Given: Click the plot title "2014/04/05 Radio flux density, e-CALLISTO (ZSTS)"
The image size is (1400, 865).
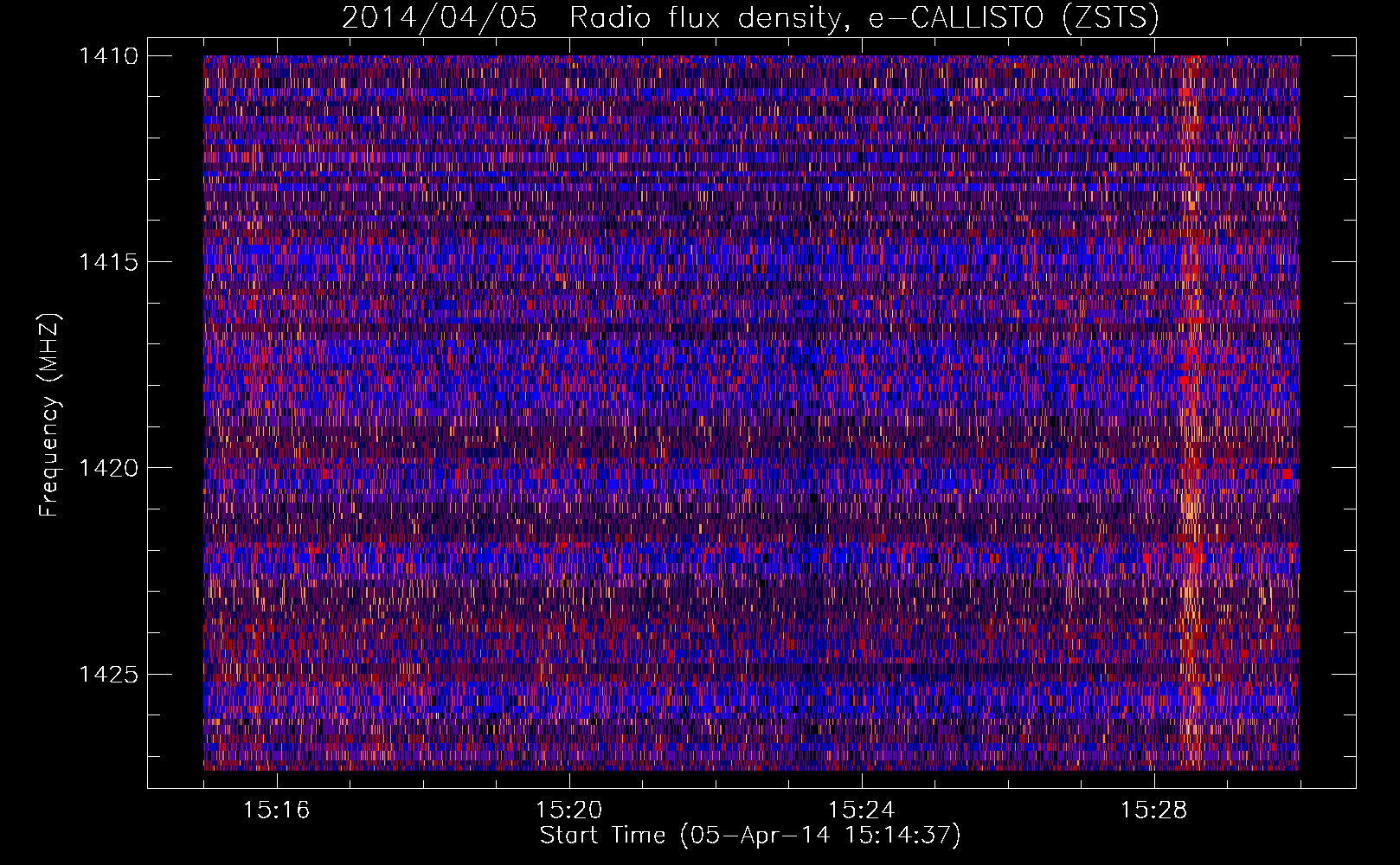Looking at the screenshot, I should [x=750, y=18].
